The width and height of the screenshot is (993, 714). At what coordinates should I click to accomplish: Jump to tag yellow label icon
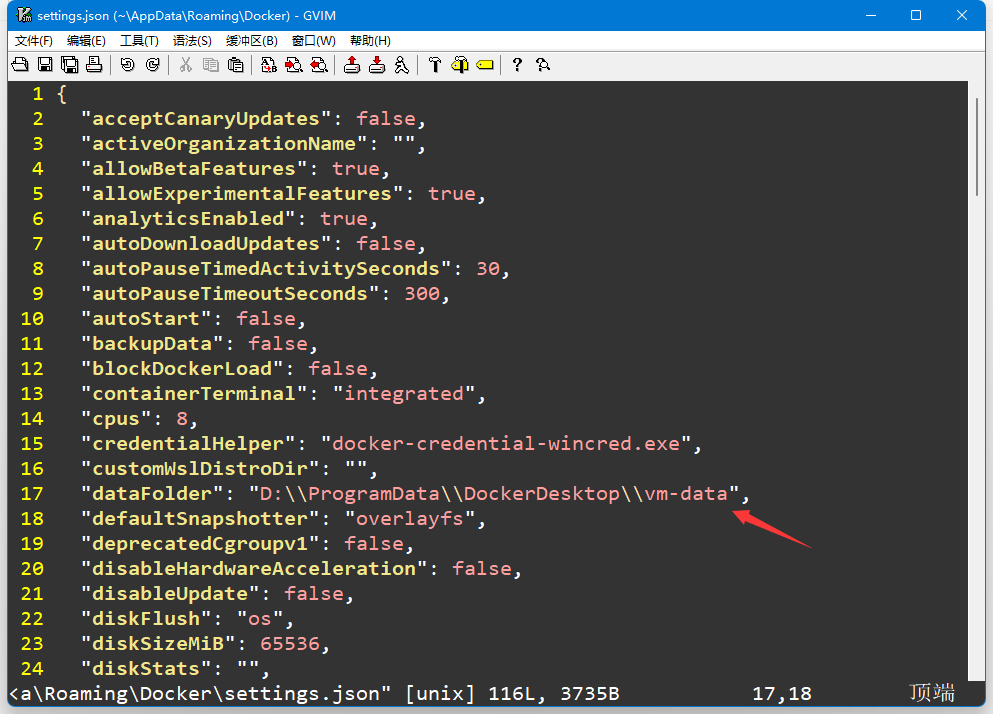coord(485,65)
